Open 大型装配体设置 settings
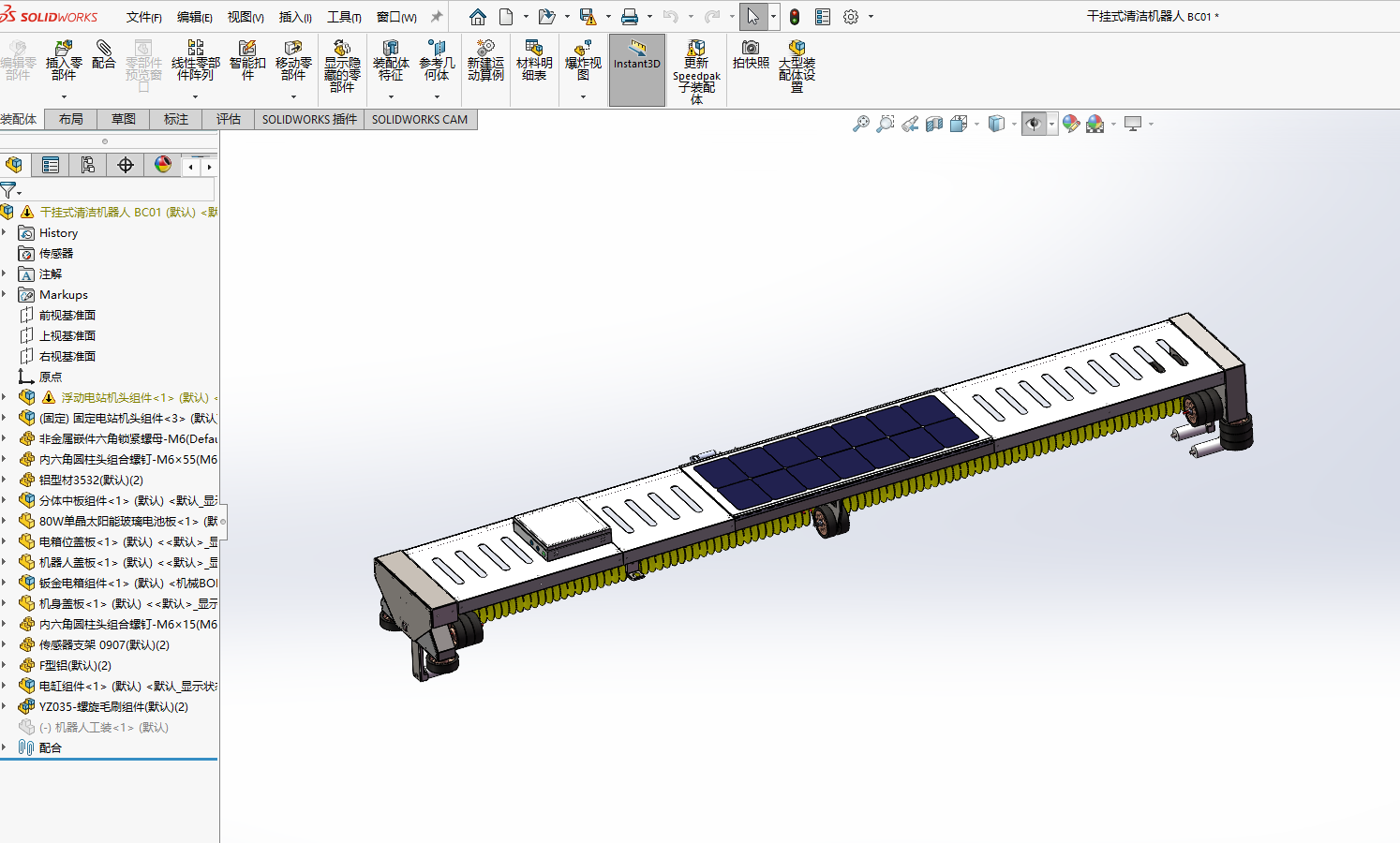Image resolution: width=1400 pixels, height=843 pixels. click(797, 66)
